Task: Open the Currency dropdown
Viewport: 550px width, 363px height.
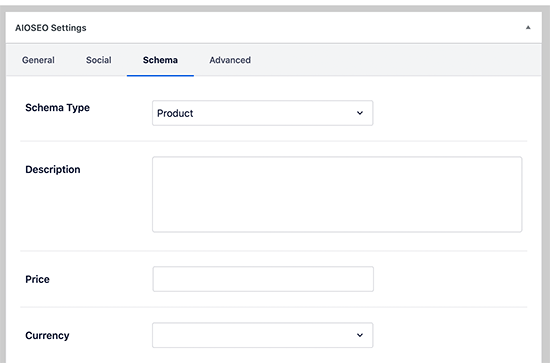Action: coord(263,335)
